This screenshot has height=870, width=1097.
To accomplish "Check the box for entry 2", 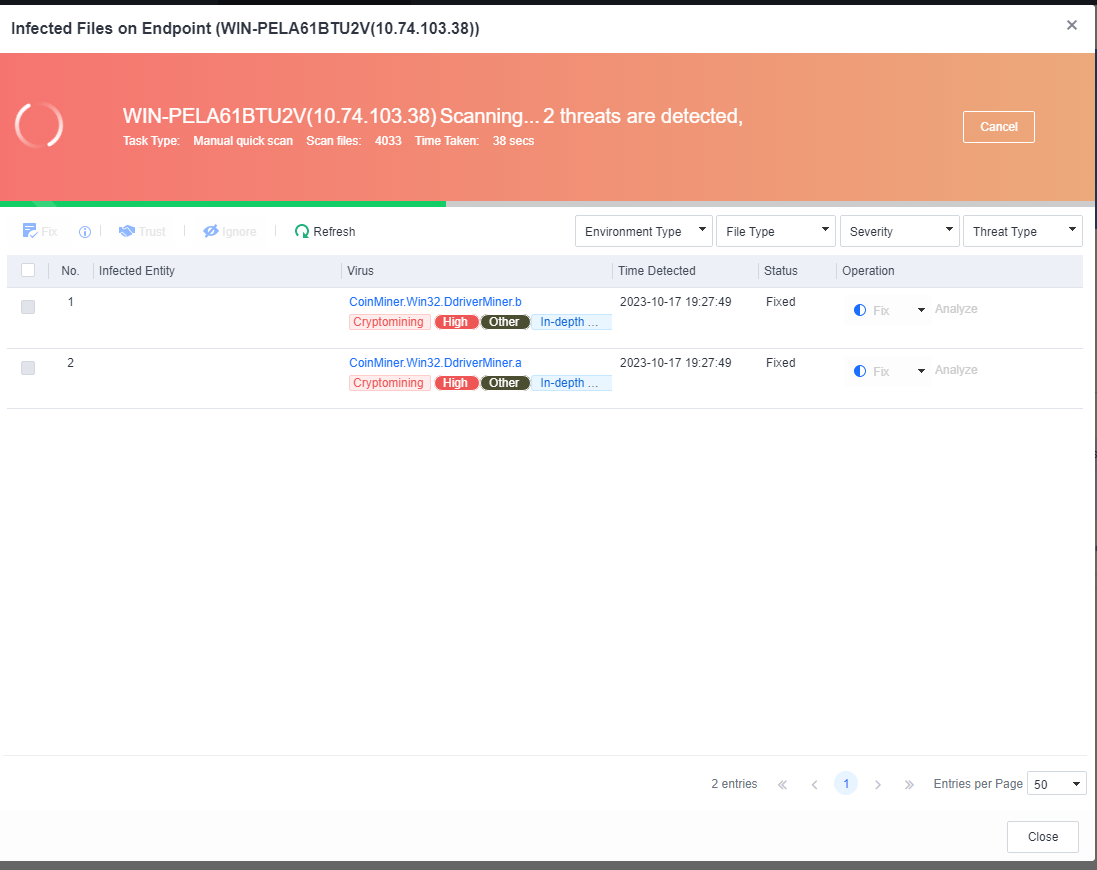I will pyautogui.click(x=28, y=368).
